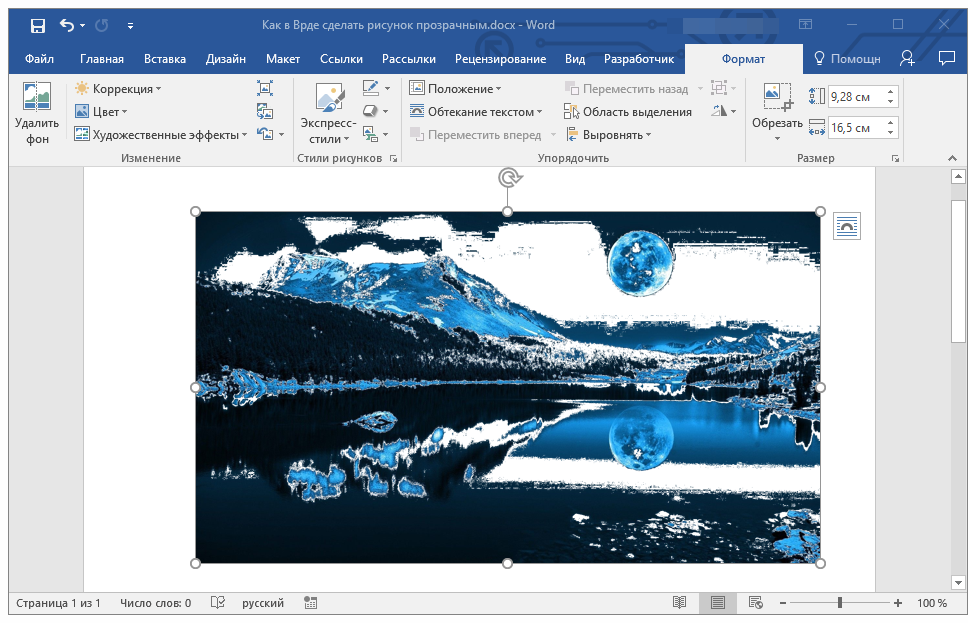Click the rotation handle above the image
Image resolution: width=968 pixels, height=623 pixels.
[x=508, y=178]
